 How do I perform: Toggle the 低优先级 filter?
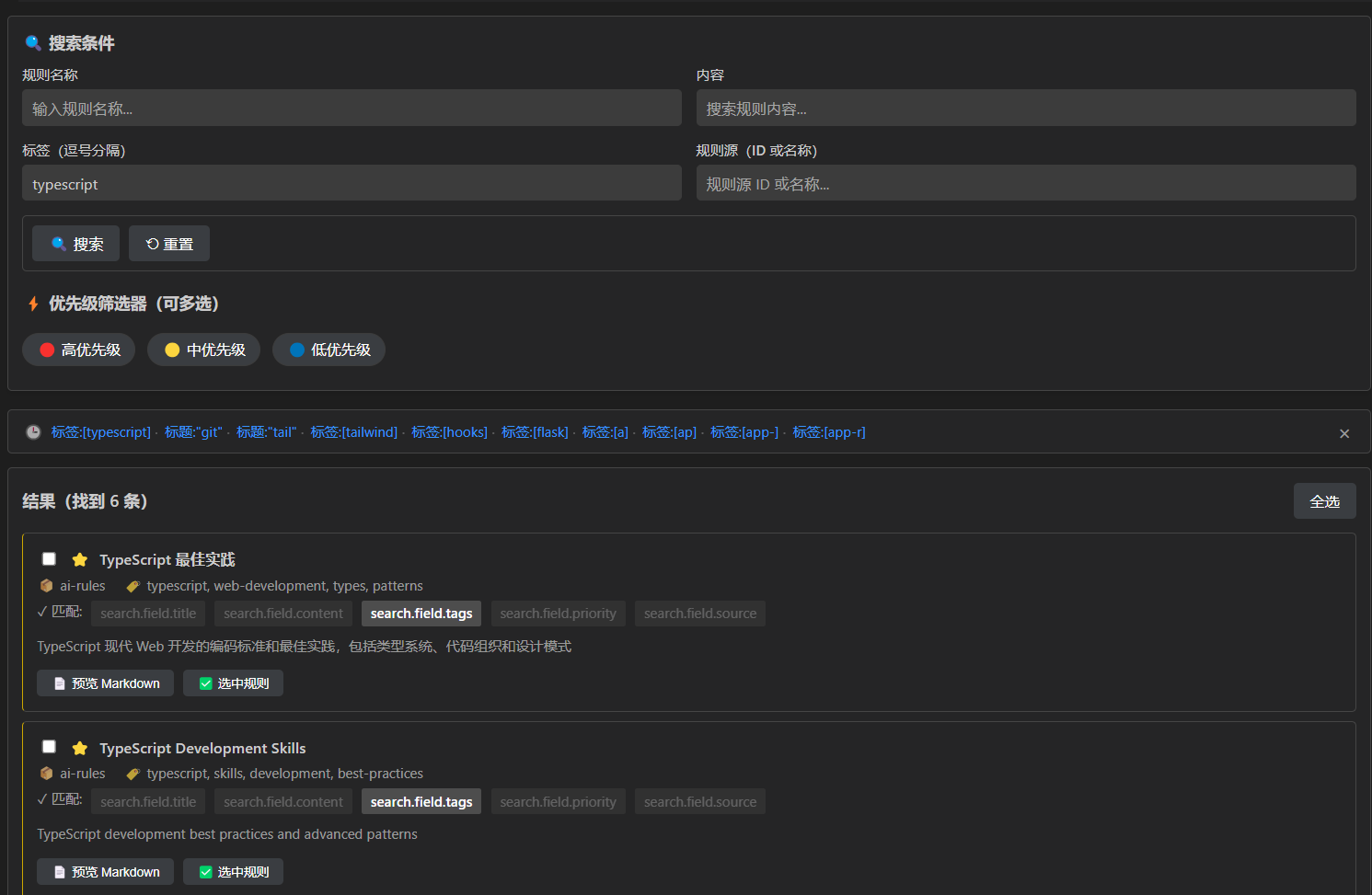click(329, 350)
